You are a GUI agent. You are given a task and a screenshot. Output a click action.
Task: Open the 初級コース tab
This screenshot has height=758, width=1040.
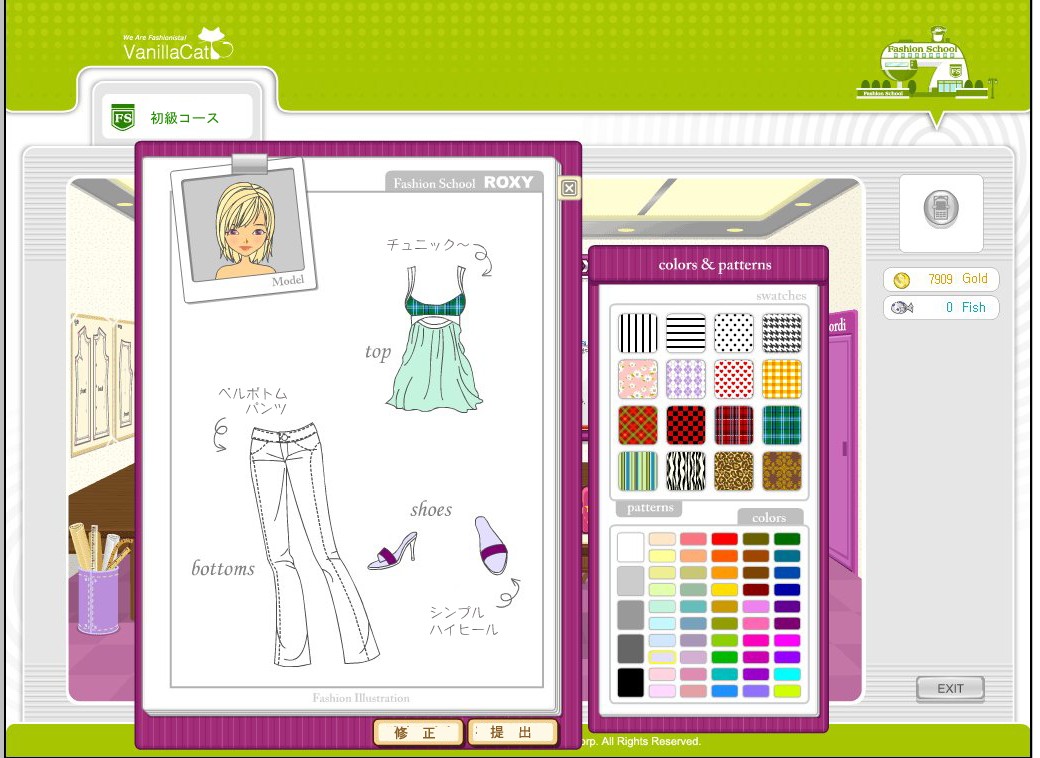[177, 117]
